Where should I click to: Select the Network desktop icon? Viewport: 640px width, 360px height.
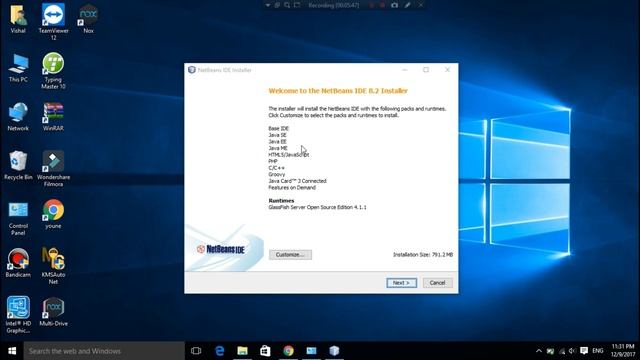pyautogui.click(x=18, y=116)
